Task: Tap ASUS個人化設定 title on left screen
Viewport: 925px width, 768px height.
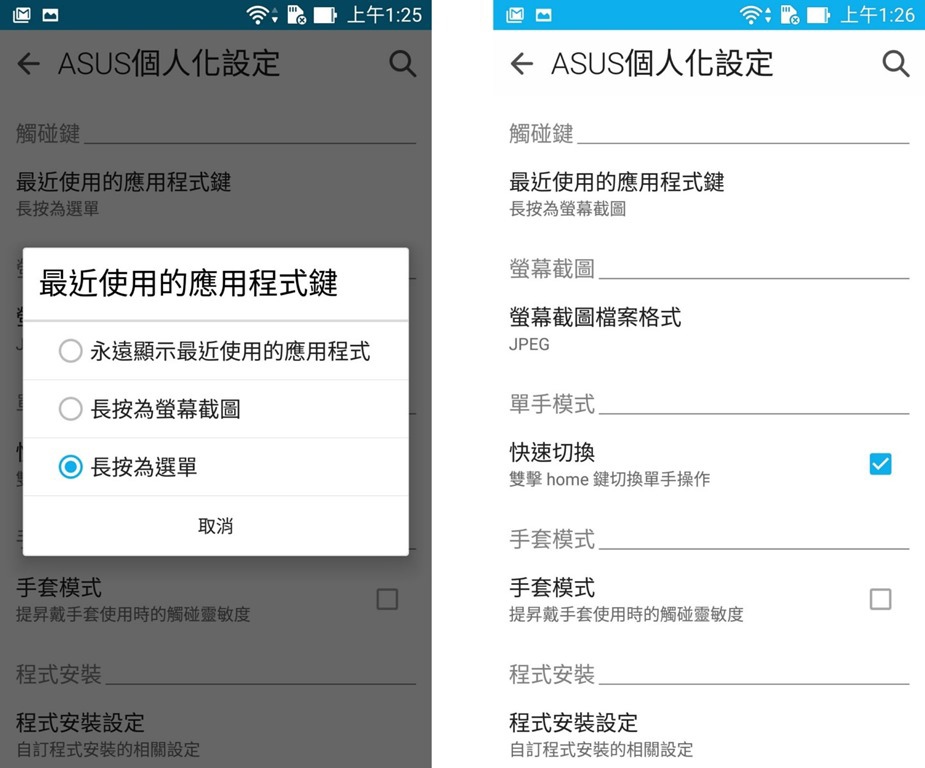Action: (x=169, y=64)
